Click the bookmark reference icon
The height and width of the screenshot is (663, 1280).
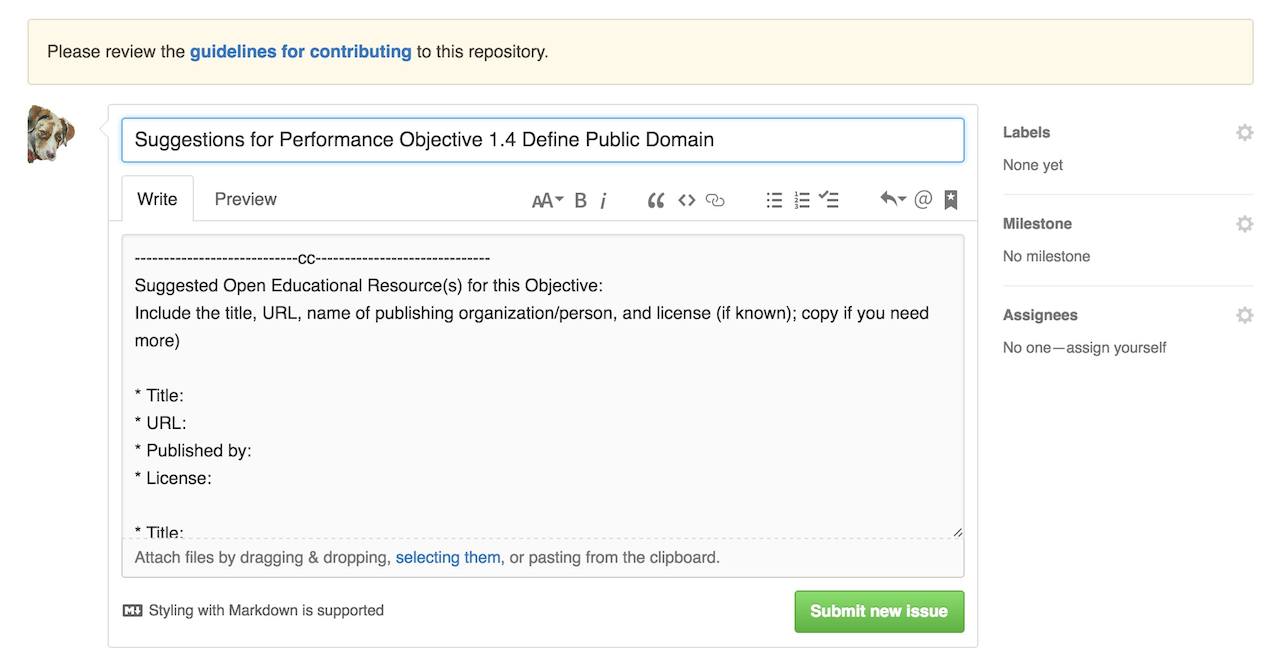point(951,200)
